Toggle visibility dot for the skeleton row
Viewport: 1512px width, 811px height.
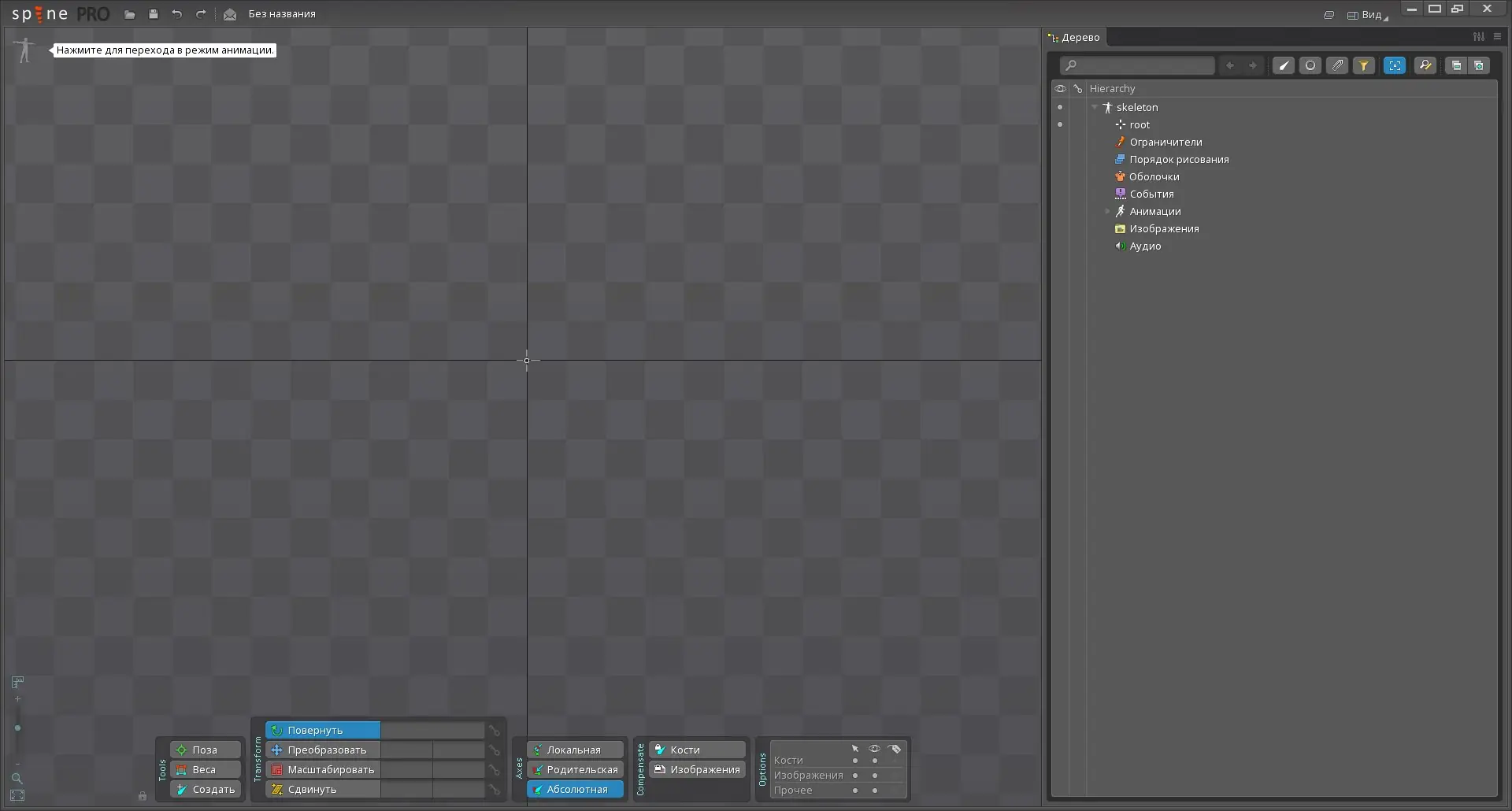(1060, 107)
